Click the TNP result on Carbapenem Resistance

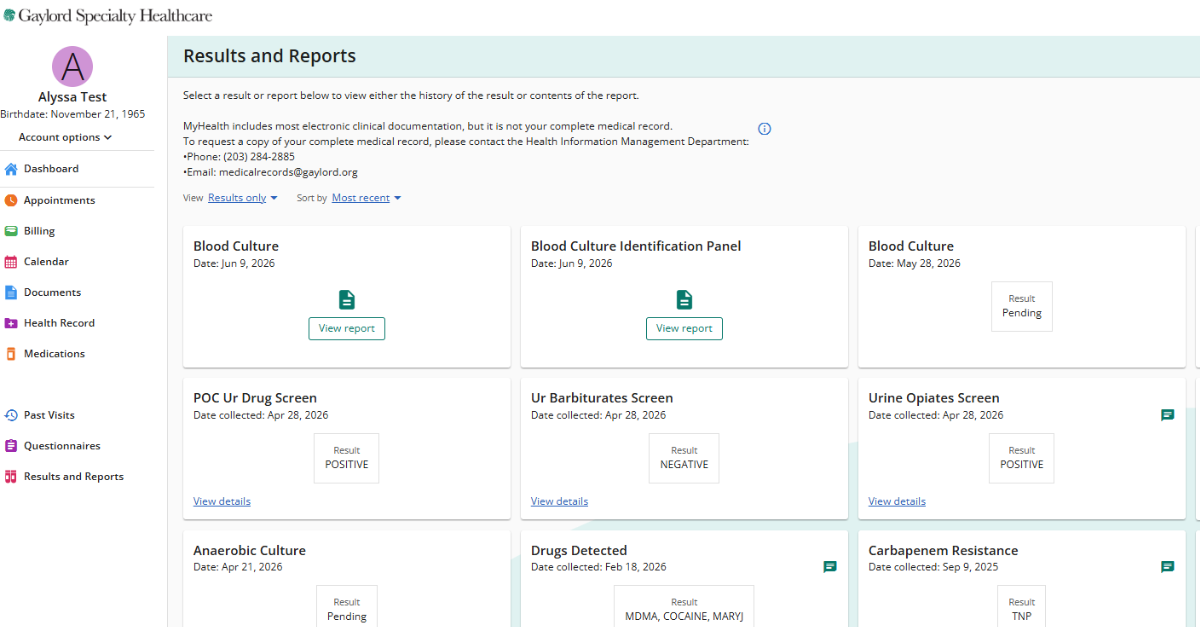point(1022,606)
